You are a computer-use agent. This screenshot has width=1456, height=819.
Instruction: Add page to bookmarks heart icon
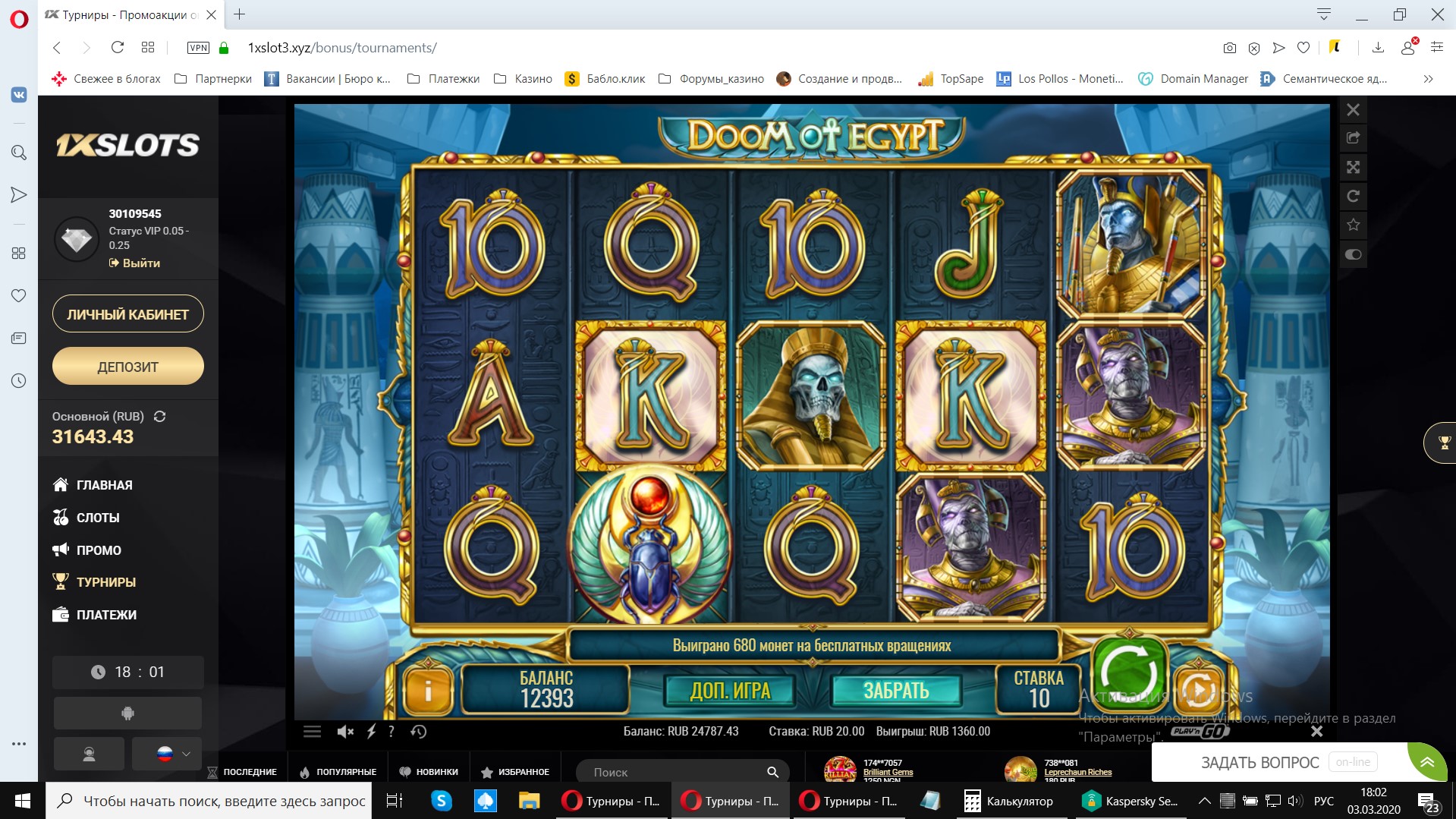(x=1303, y=48)
